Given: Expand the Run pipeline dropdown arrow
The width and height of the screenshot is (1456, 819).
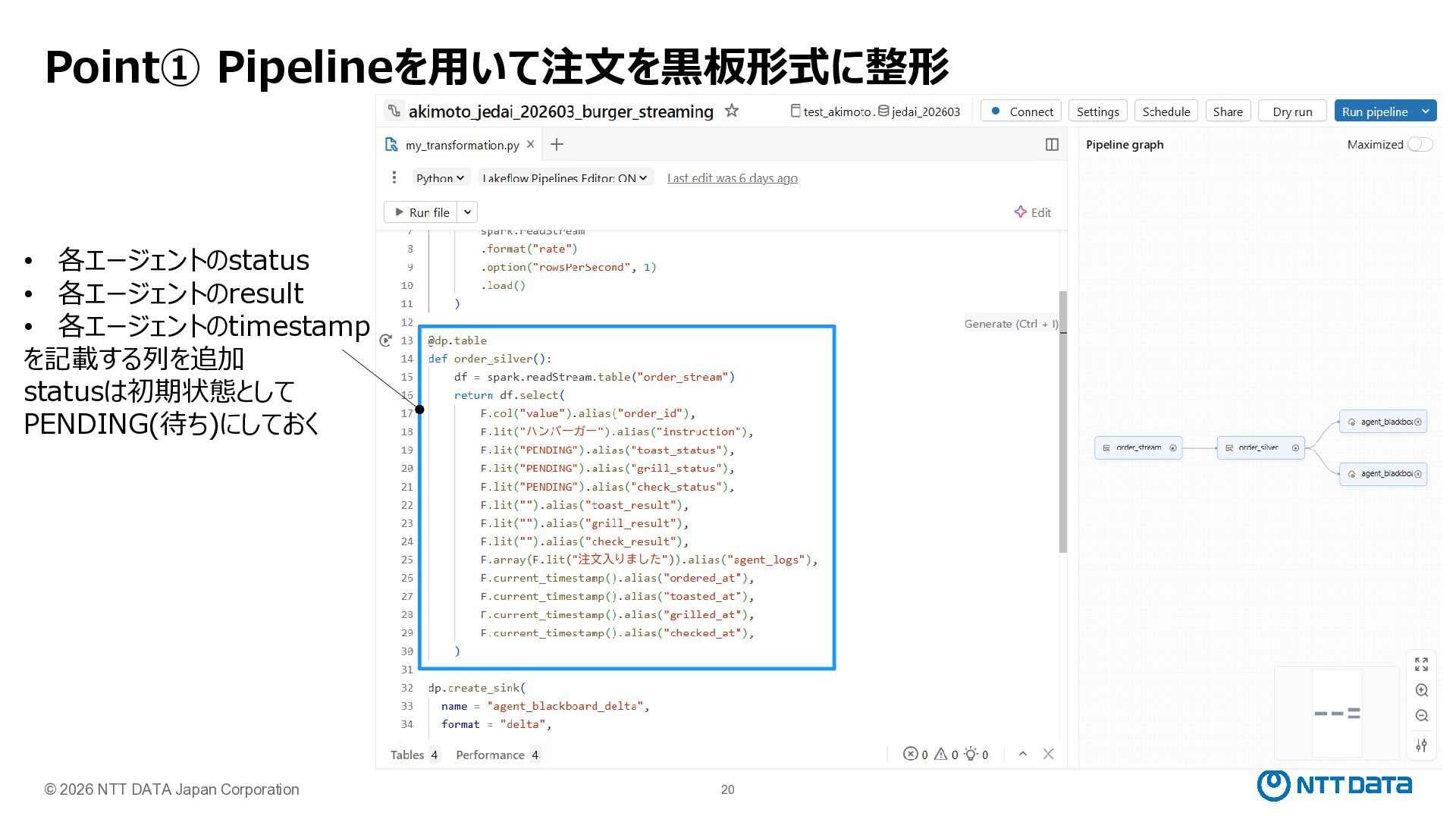Looking at the screenshot, I should pyautogui.click(x=1426, y=111).
